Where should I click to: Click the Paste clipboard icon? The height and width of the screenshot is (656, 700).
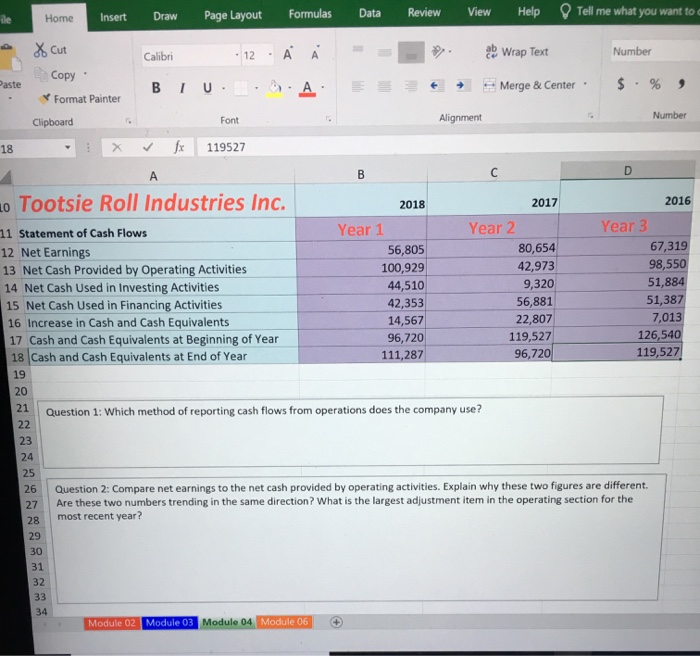pos(10,58)
